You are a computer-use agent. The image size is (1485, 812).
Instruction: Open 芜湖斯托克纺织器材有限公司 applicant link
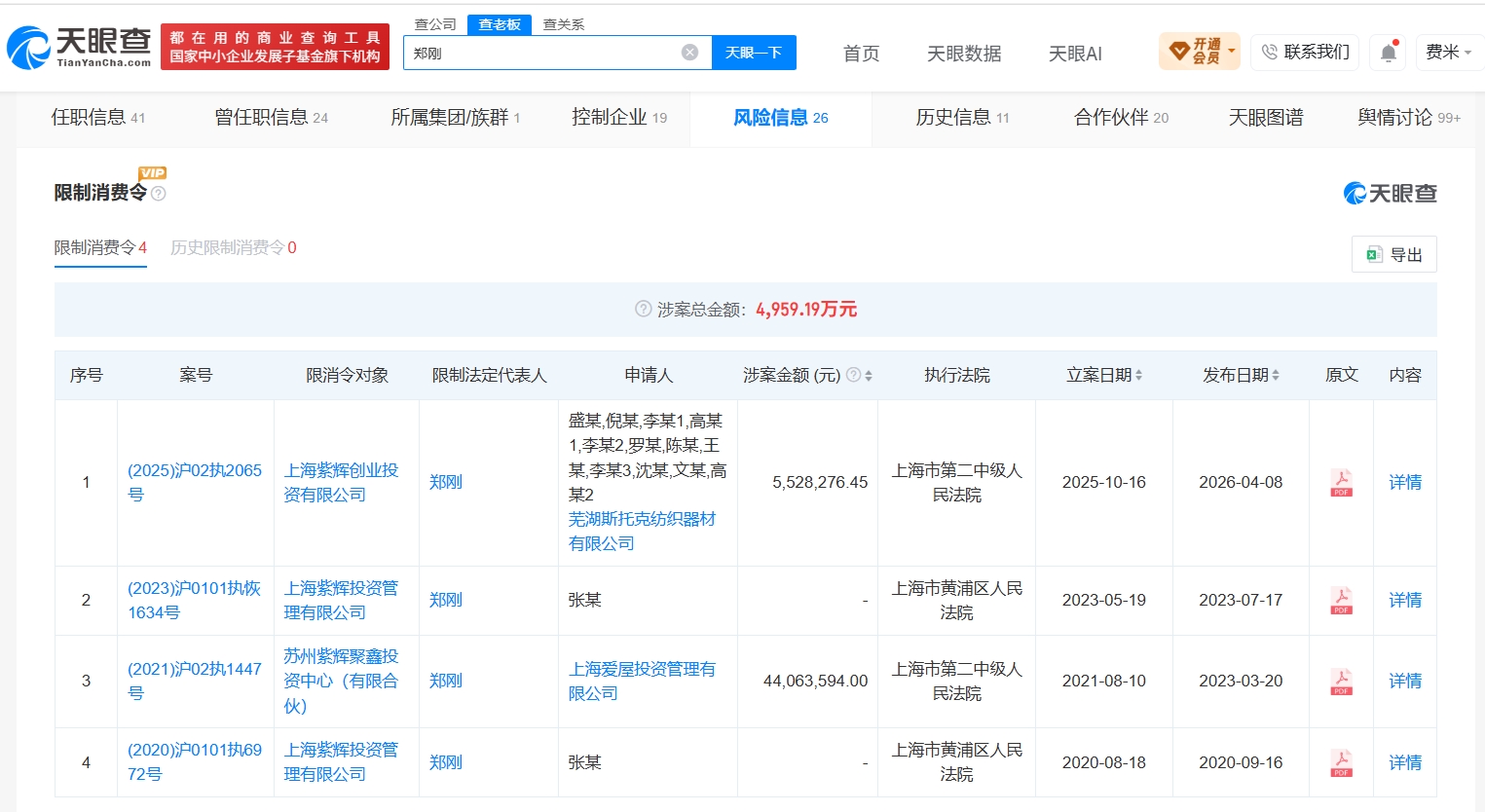(643, 532)
